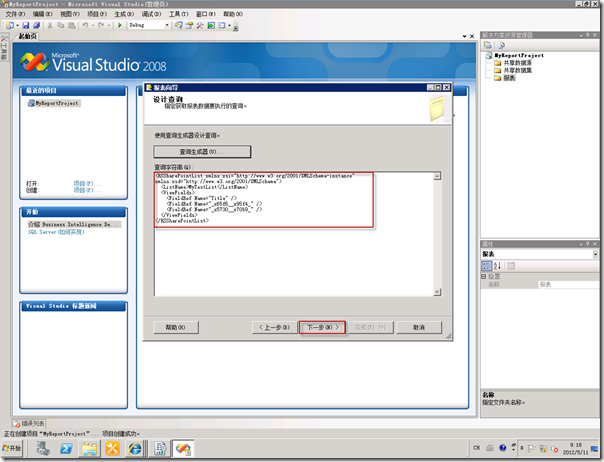604x462 pixels.
Task: Click the 下一步 button in wizard
Action: 322,328
